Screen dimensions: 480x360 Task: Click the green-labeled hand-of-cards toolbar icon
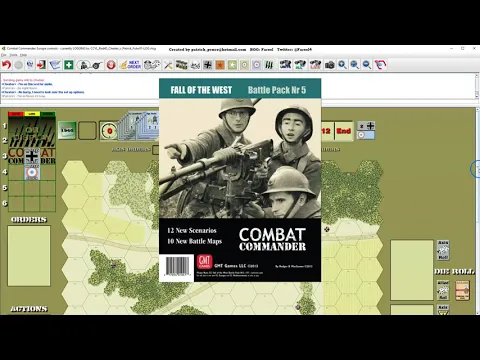[300, 65]
